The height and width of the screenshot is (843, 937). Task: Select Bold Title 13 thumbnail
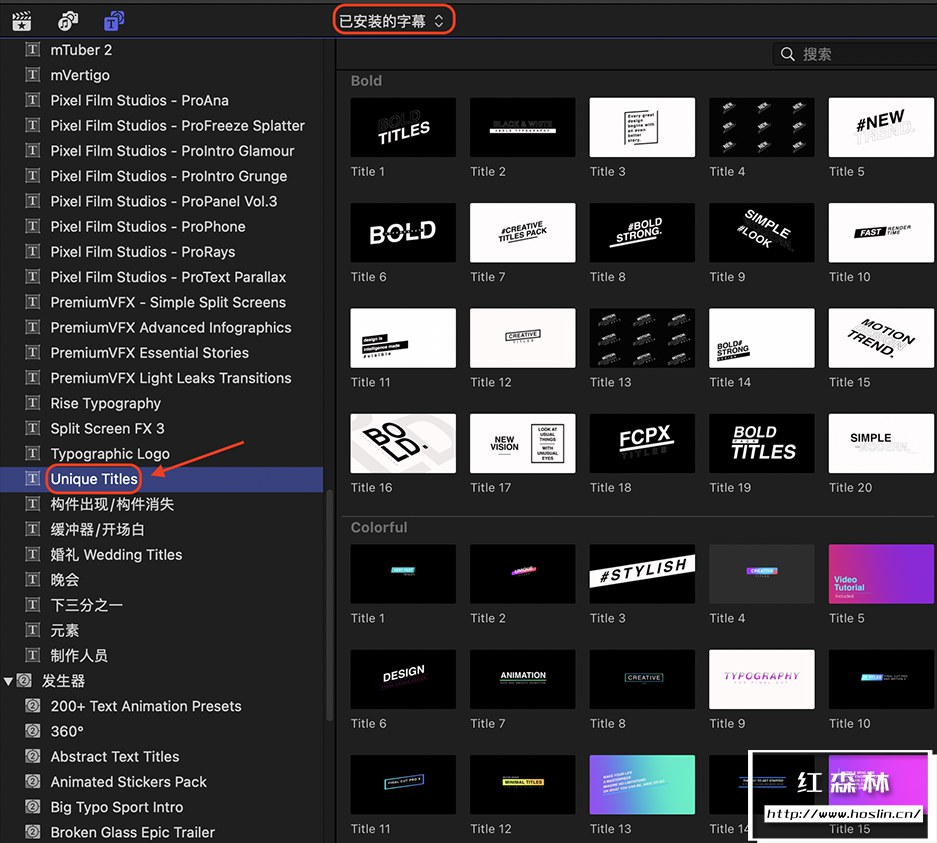point(642,338)
